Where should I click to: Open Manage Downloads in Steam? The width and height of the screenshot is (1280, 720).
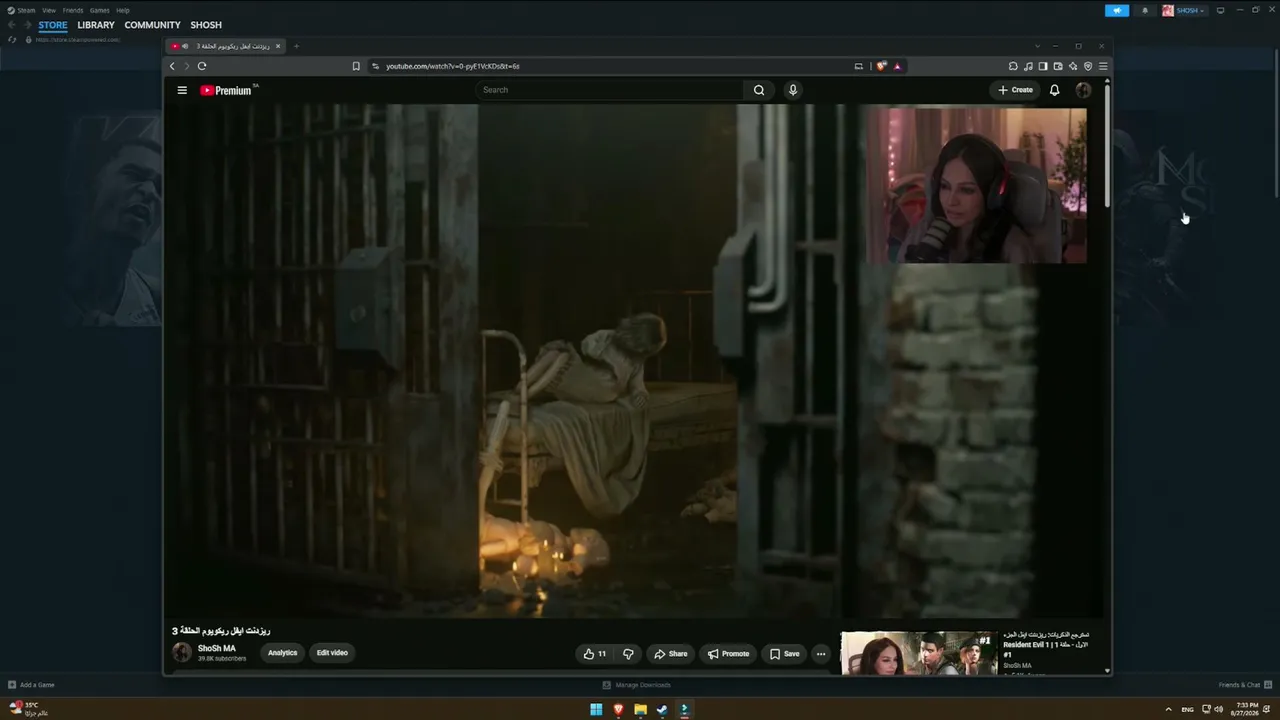click(x=637, y=685)
